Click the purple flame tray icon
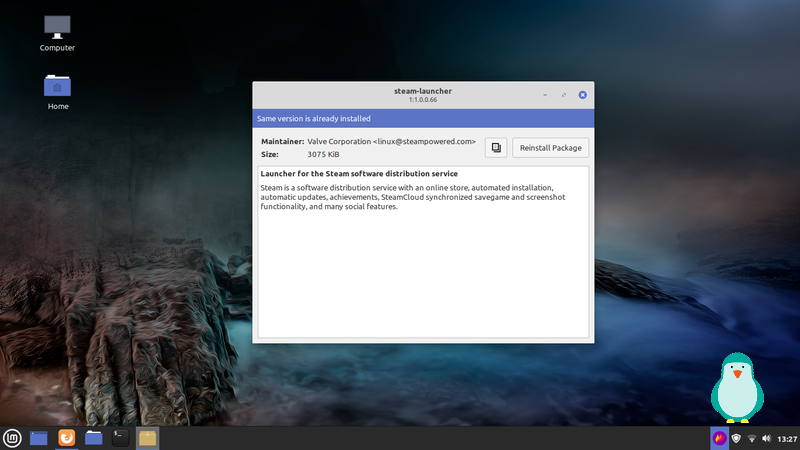The image size is (800, 450). [x=719, y=438]
